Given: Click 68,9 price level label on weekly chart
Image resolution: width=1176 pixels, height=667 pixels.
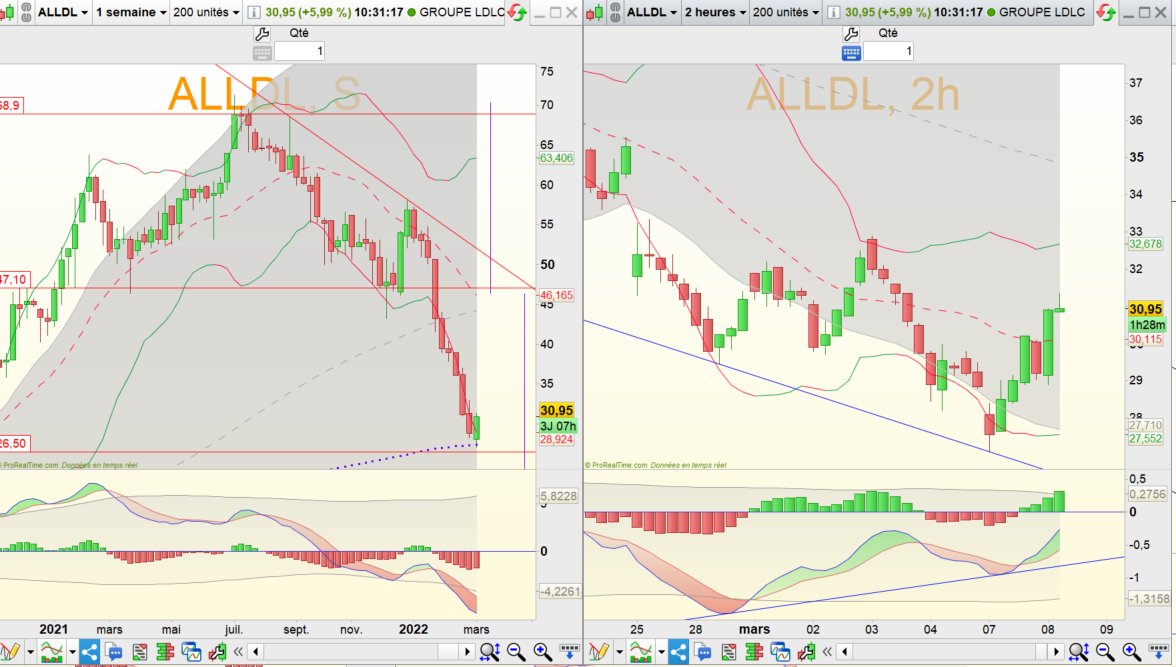Looking at the screenshot, I should point(10,105).
